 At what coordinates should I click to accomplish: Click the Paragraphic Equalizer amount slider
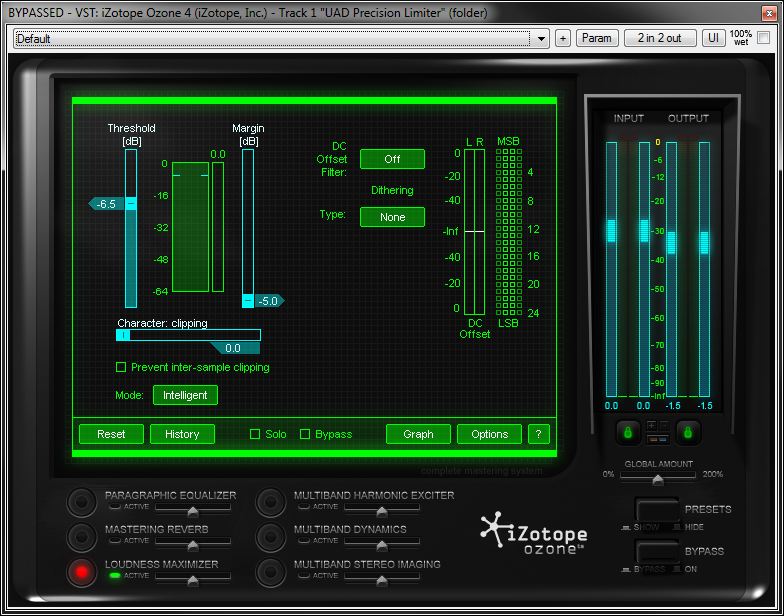[x=192, y=509]
